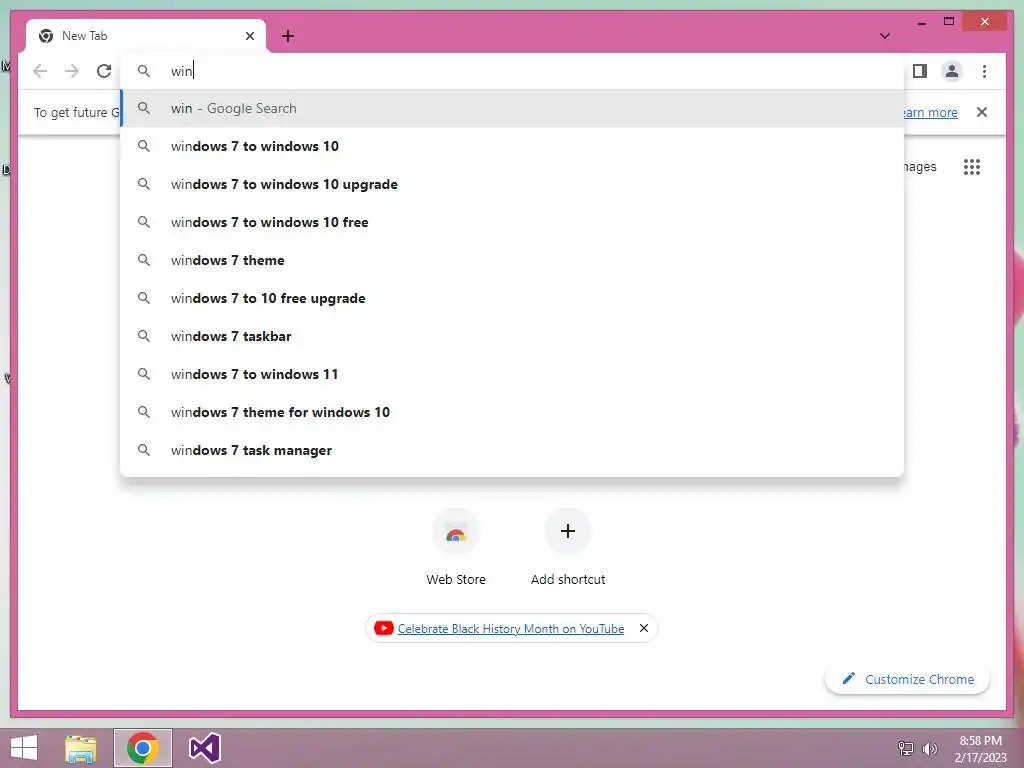The width and height of the screenshot is (1024, 768).
Task: Click the Chrome taskbar icon
Action: coord(142,748)
